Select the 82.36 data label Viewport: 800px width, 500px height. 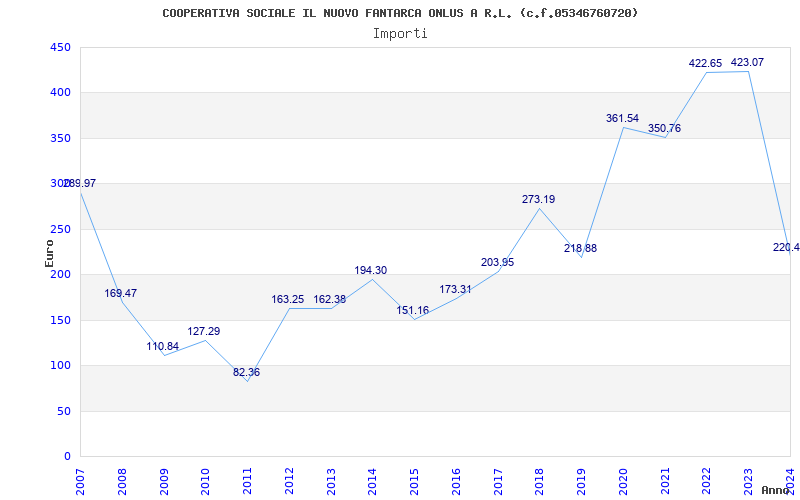tap(246, 372)
